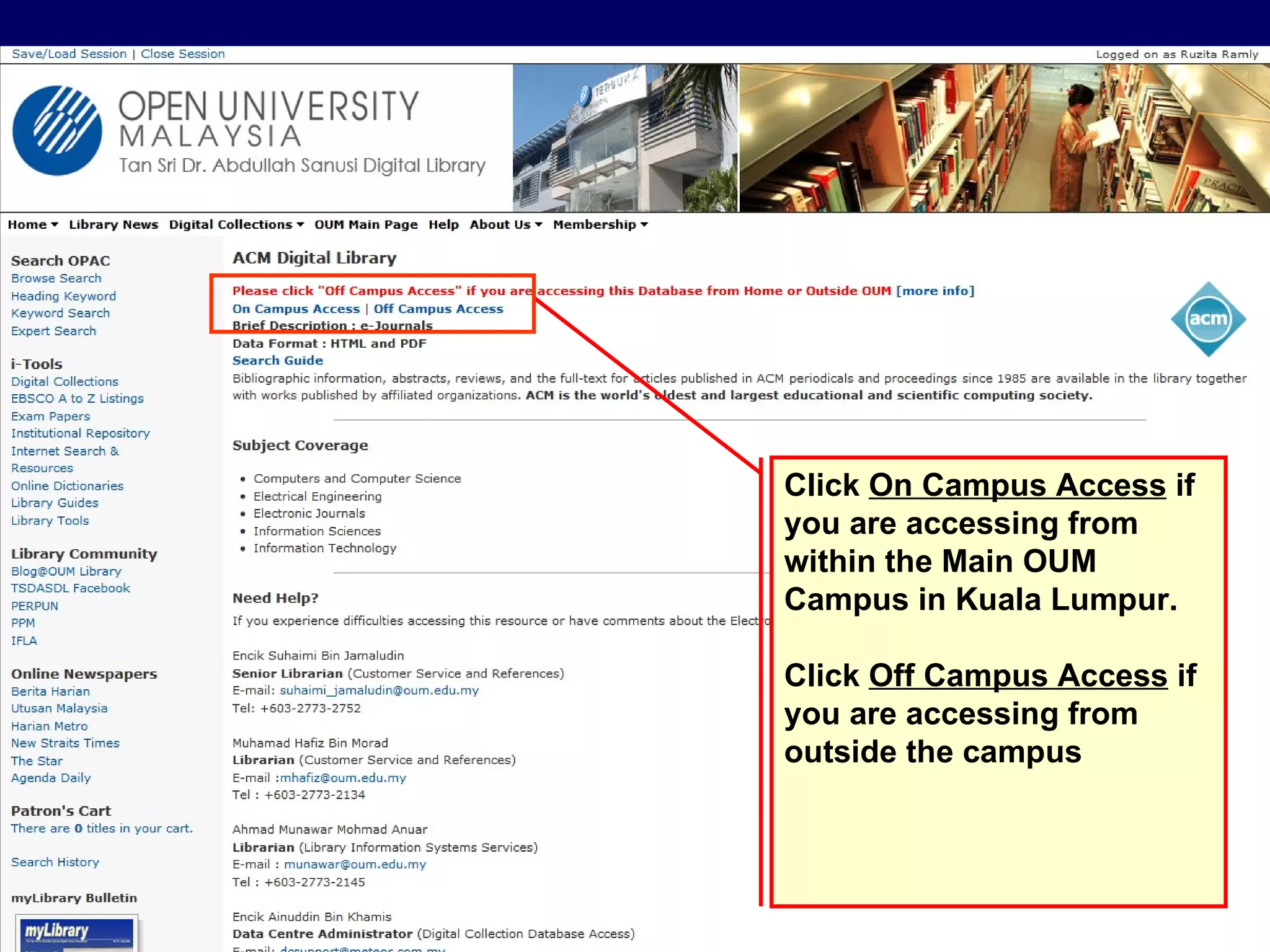Open Library News in the navigation bar
Image resolution: width=1270 pixels, height=952 pixels.
pyautogui.click(x=113, y=224)
